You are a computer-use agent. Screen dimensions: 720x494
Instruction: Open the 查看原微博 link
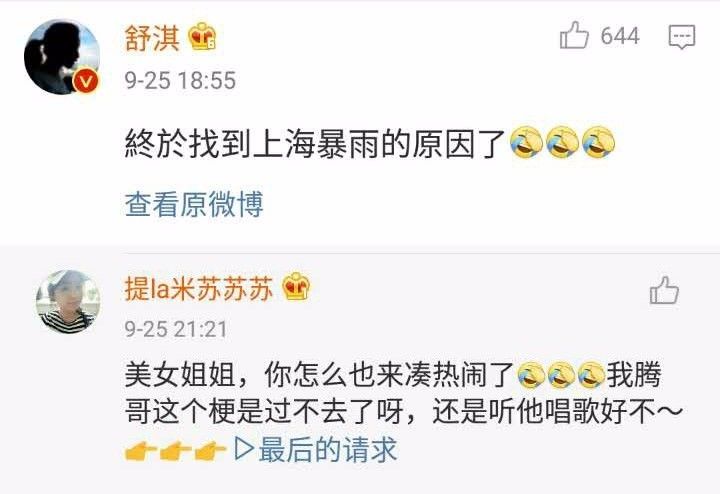[194, 205]
